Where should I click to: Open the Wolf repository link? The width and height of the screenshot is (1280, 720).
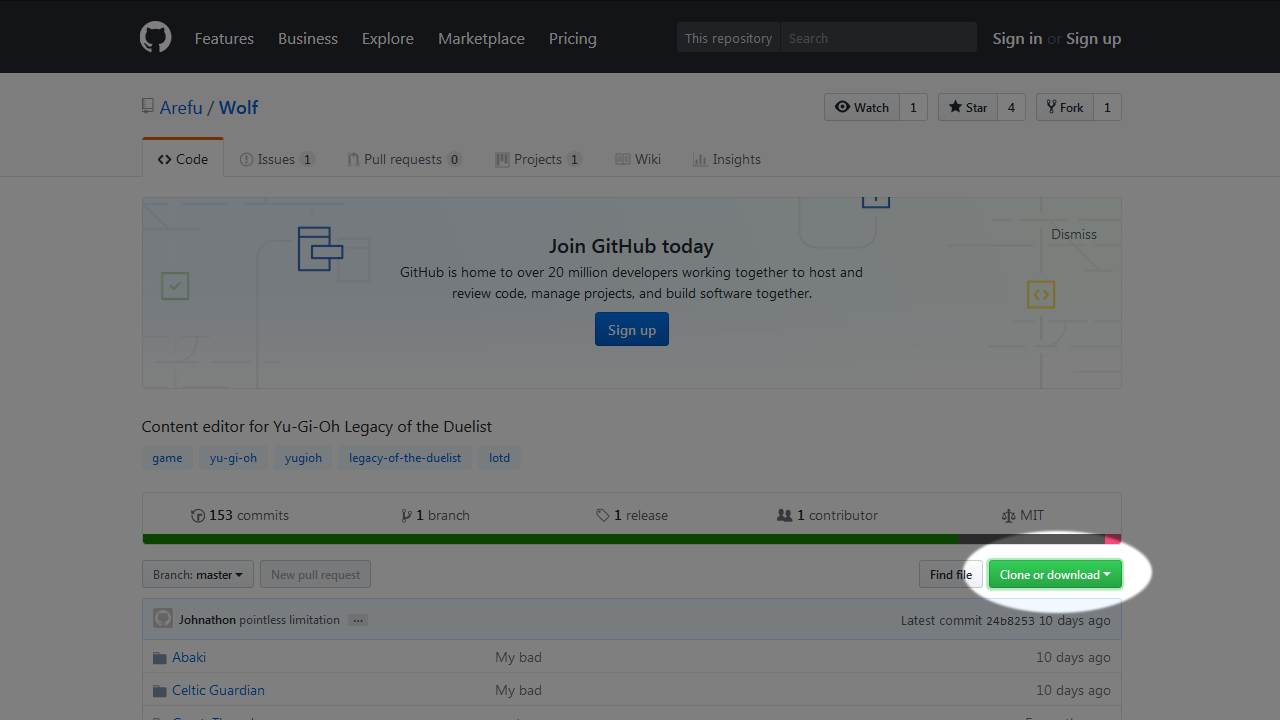tap(239, 107)
